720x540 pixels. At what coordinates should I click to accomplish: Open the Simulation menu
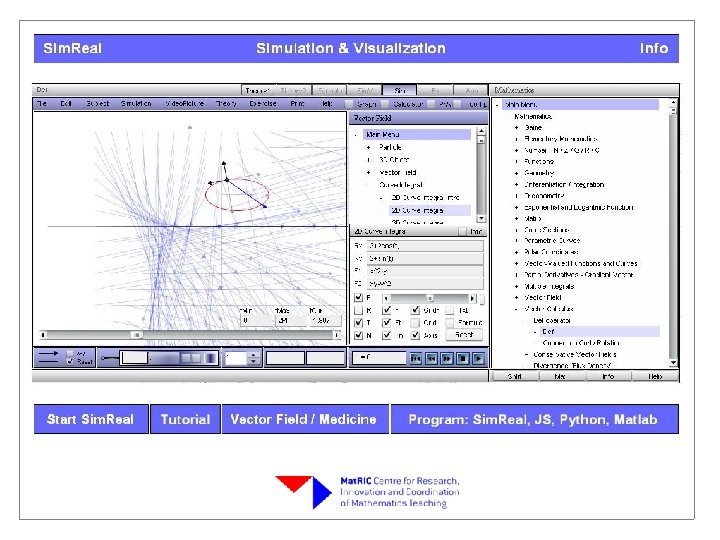pos(136,104)
